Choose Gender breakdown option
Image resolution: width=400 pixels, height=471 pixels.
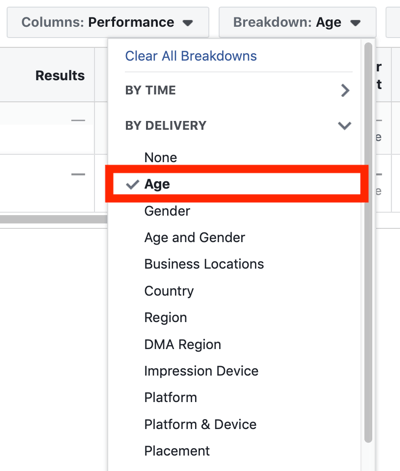coord(167,211)
